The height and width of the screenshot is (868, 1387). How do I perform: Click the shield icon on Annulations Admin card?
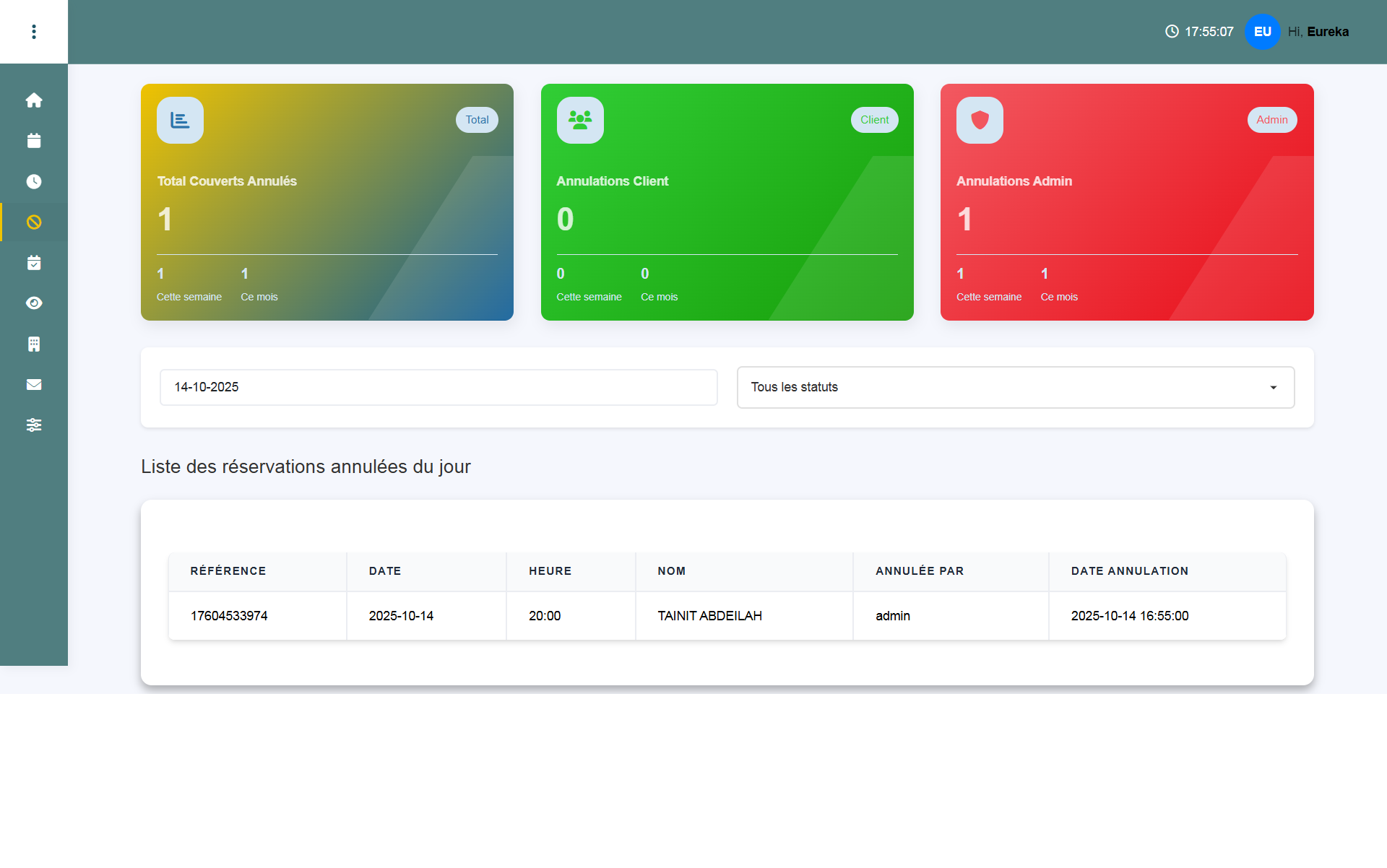tap(980, 120)
